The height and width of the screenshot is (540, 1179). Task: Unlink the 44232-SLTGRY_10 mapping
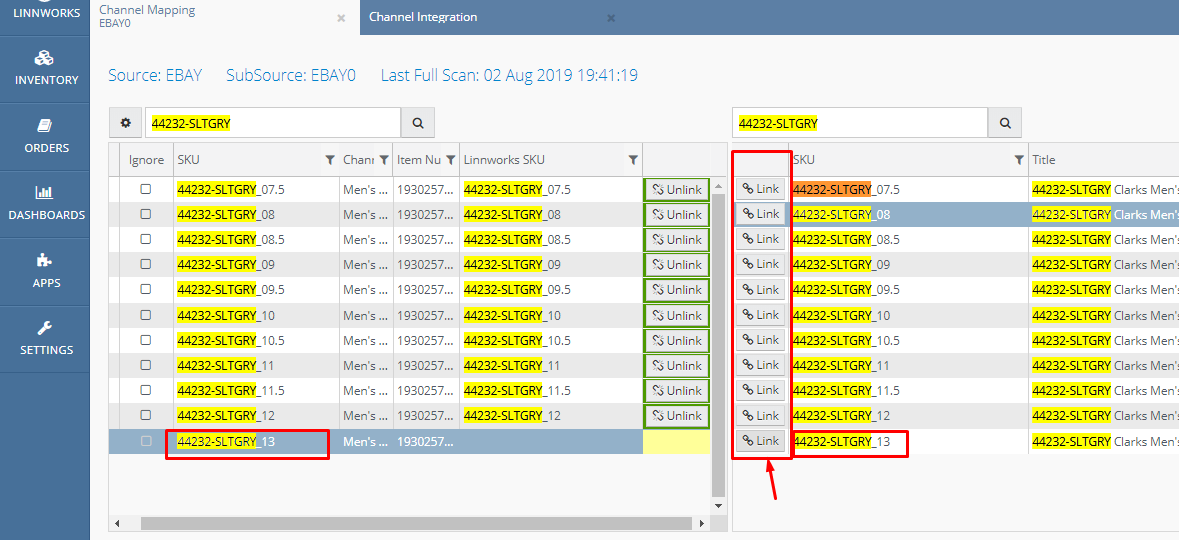(x=677, y=315)
